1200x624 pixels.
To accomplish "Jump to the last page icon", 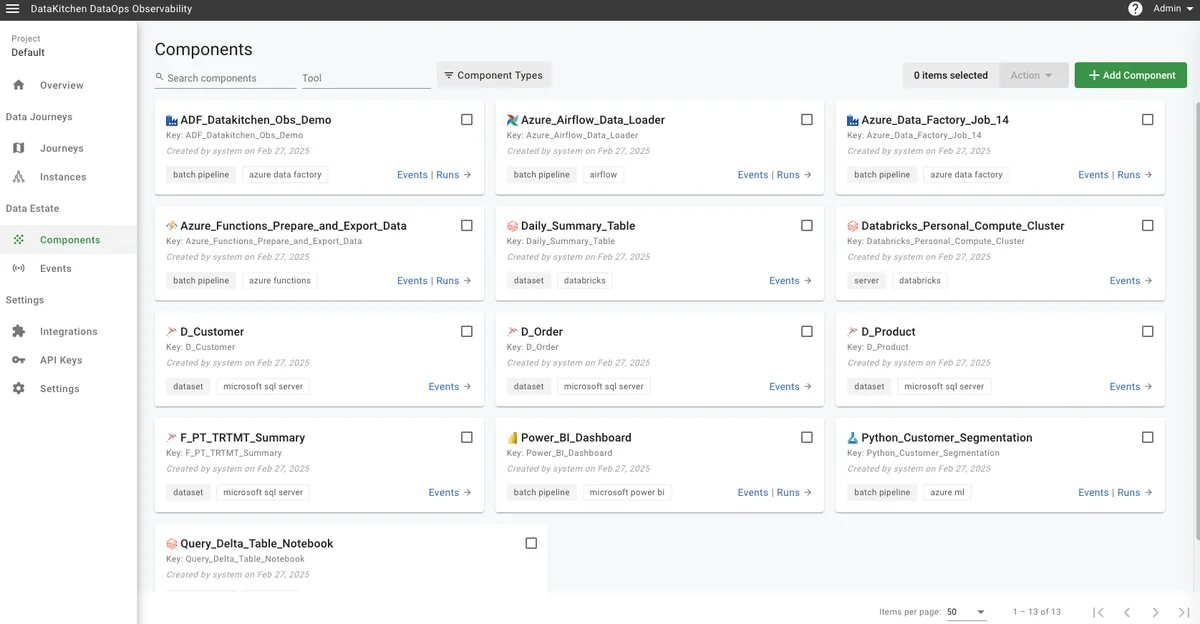I will click(x=1184, y=612).
